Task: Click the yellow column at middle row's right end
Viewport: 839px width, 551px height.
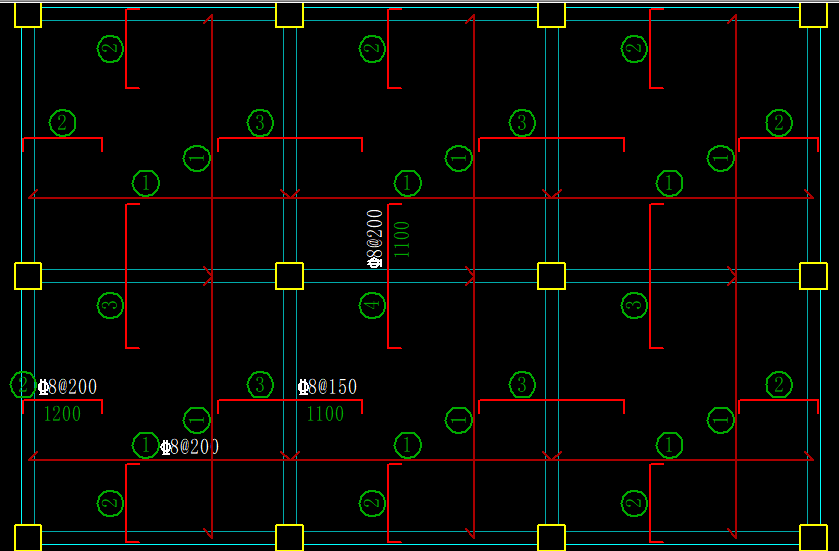Action: [813, 276]
